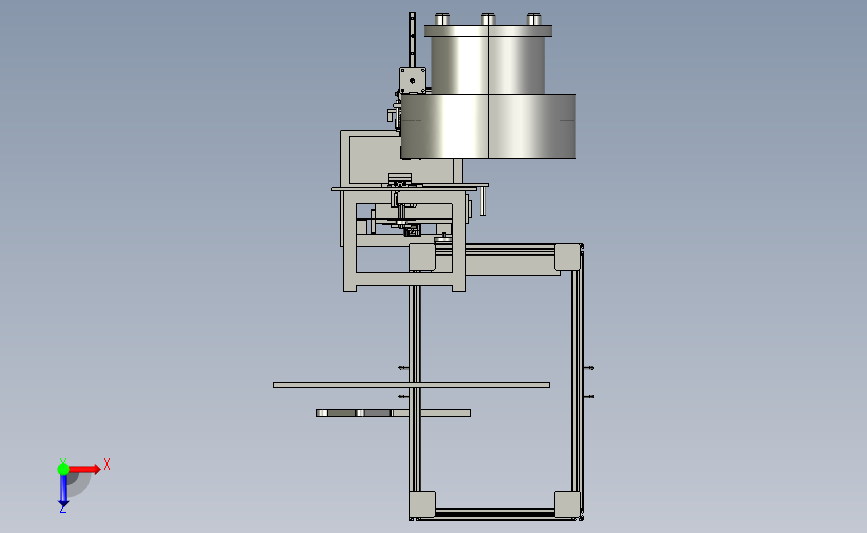The width and height of the screenshot is (867, 533).
Task: Select the bottom-left corner block of the frame
Action: (x=422, y=504)
